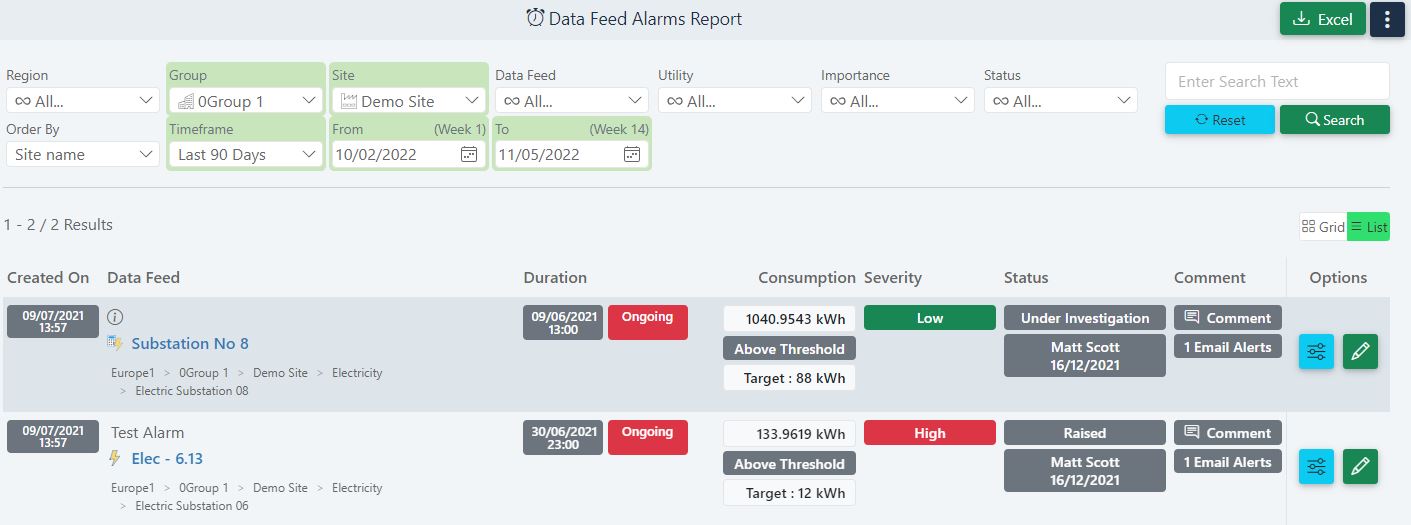The width and height of the screenshot is (1411, 525).
Task: Click Target : 88 kWh value
Action: [790, 378]
